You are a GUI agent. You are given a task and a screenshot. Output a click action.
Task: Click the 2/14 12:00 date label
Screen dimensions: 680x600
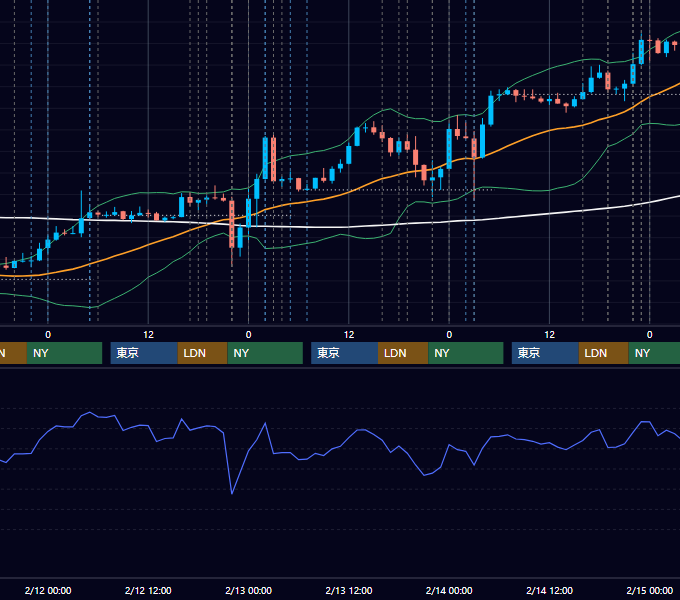point(549,590)
